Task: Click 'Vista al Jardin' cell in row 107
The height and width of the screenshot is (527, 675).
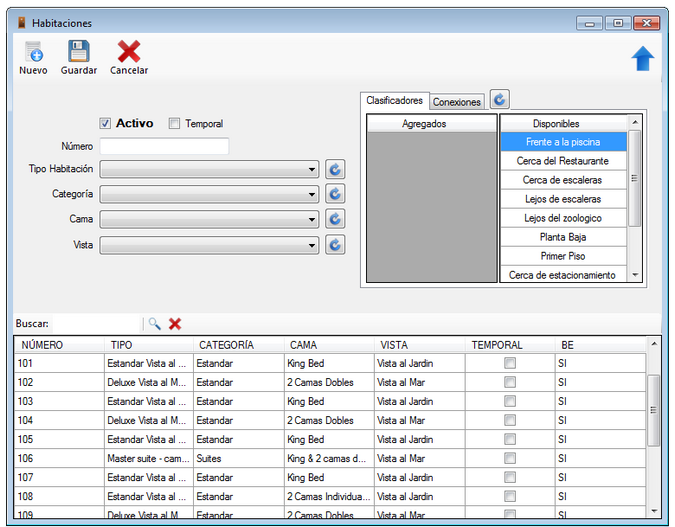Action: click(420, 477)
